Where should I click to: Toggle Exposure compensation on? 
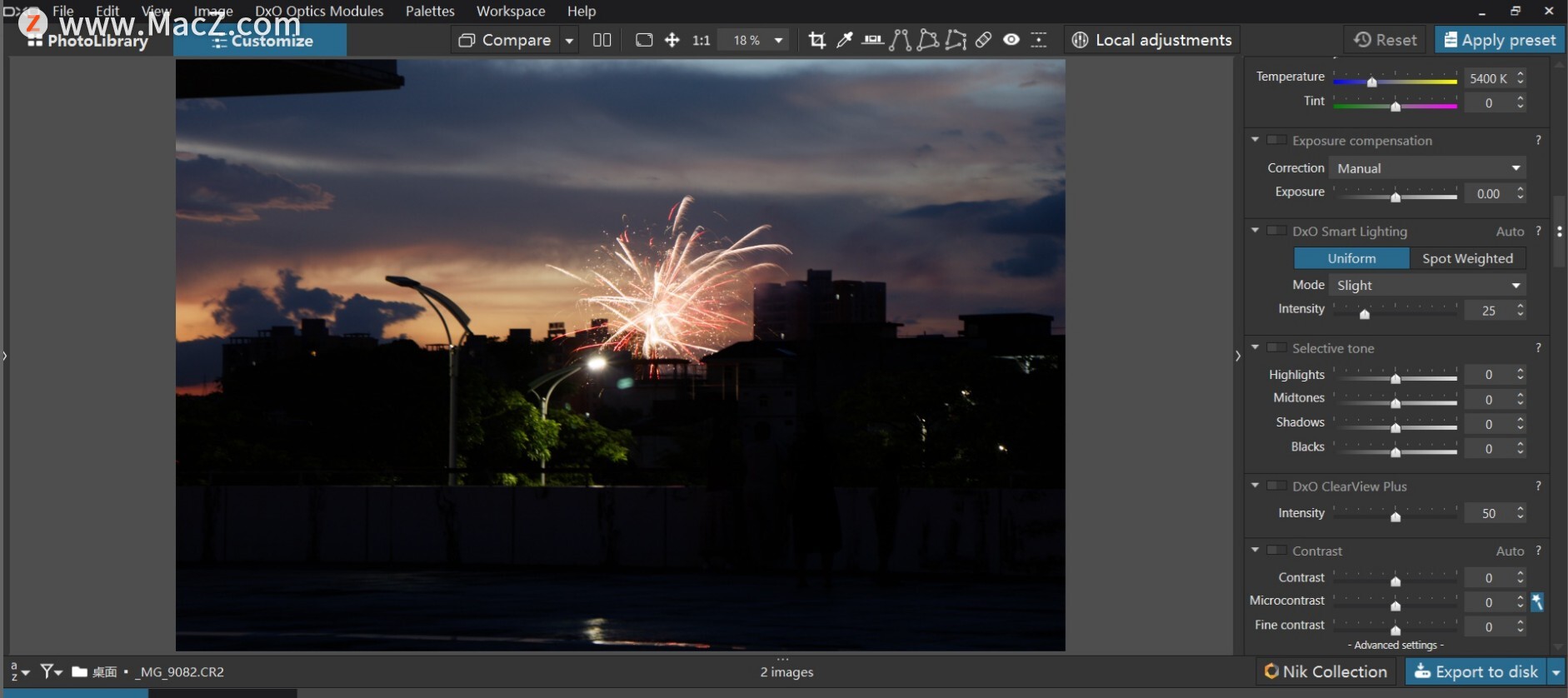click(1276, 140)
